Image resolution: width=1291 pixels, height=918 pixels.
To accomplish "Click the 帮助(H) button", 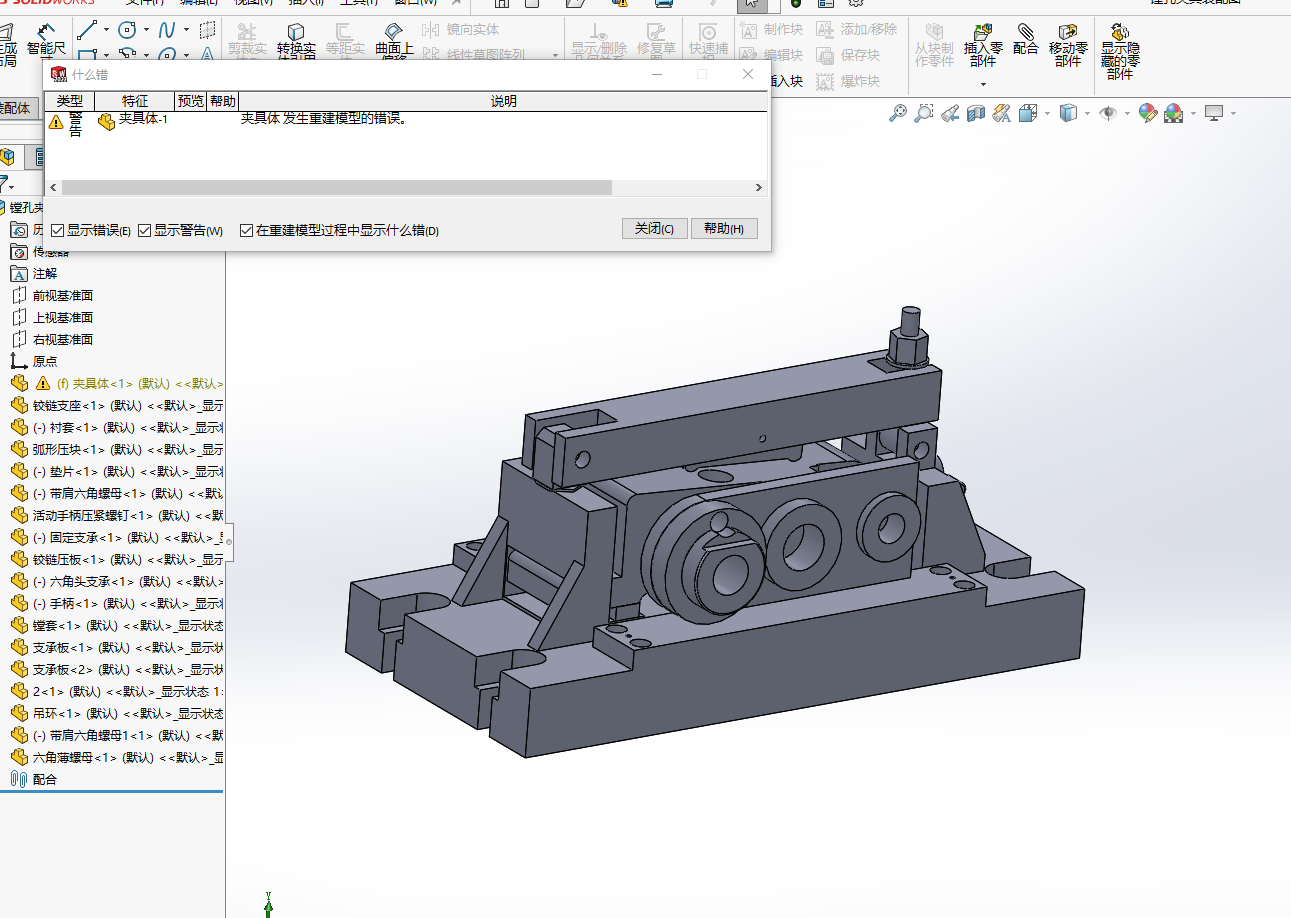I will [724, 229].
